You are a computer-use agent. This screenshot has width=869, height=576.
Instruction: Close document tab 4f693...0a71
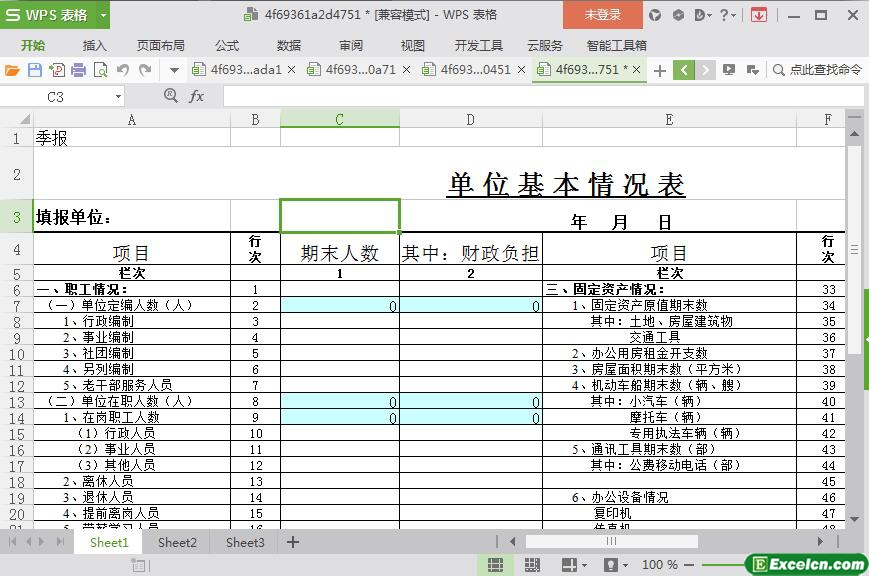[x=406, y=70]
